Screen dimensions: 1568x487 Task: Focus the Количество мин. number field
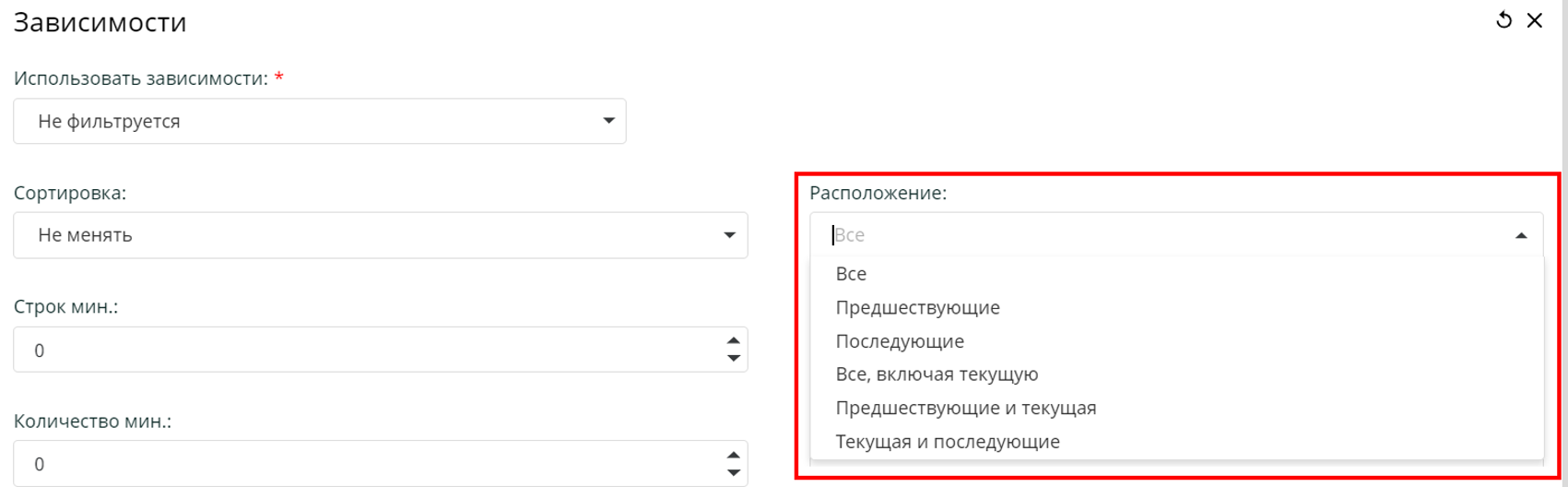click(x=369, y=464)
